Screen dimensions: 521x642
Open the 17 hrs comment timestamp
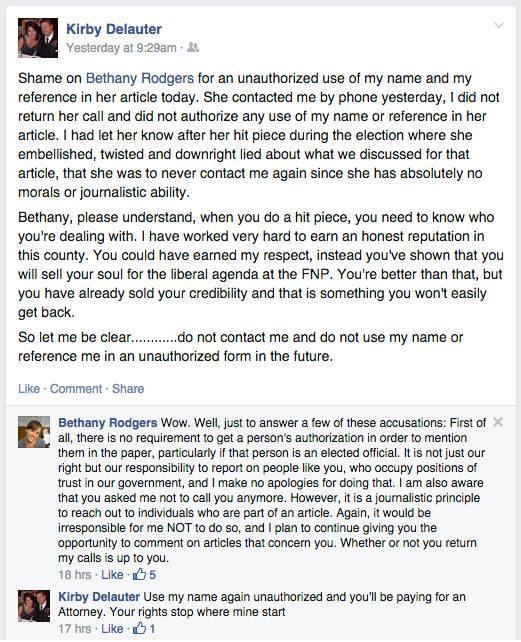[x=75, y=628]
